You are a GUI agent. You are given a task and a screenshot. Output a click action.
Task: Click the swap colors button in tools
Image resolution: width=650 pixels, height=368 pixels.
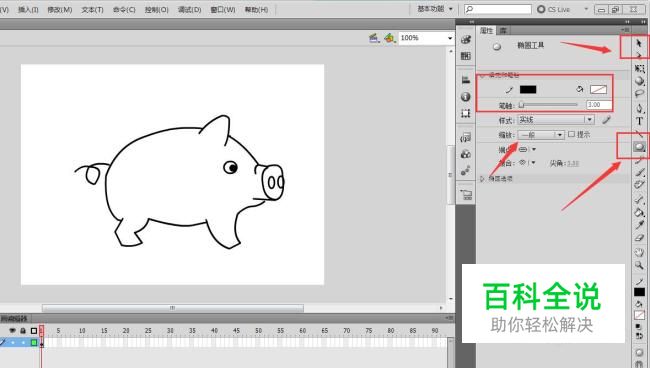point(639,336)
